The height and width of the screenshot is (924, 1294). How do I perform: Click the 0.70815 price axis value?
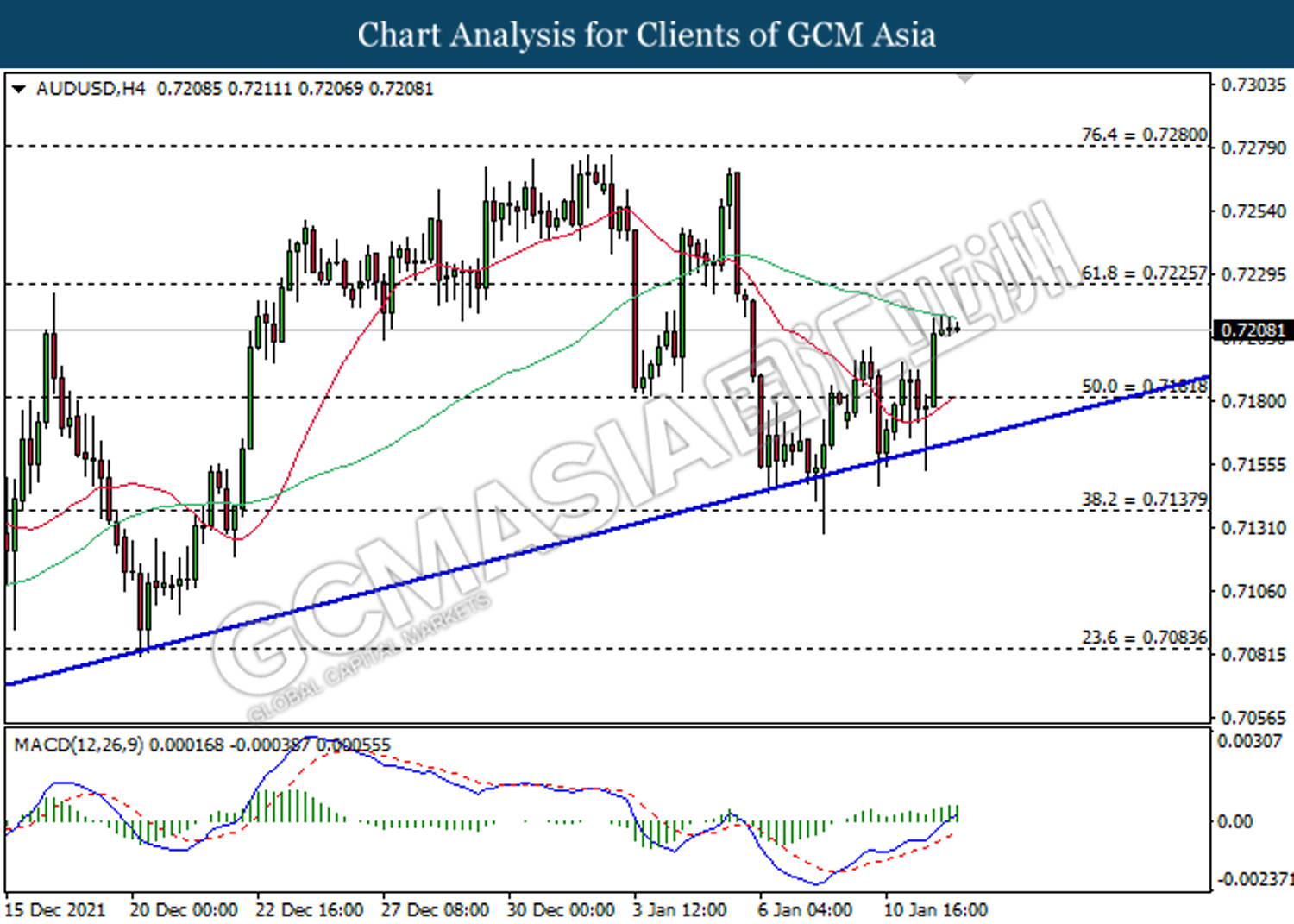[x=1253, y=654]
